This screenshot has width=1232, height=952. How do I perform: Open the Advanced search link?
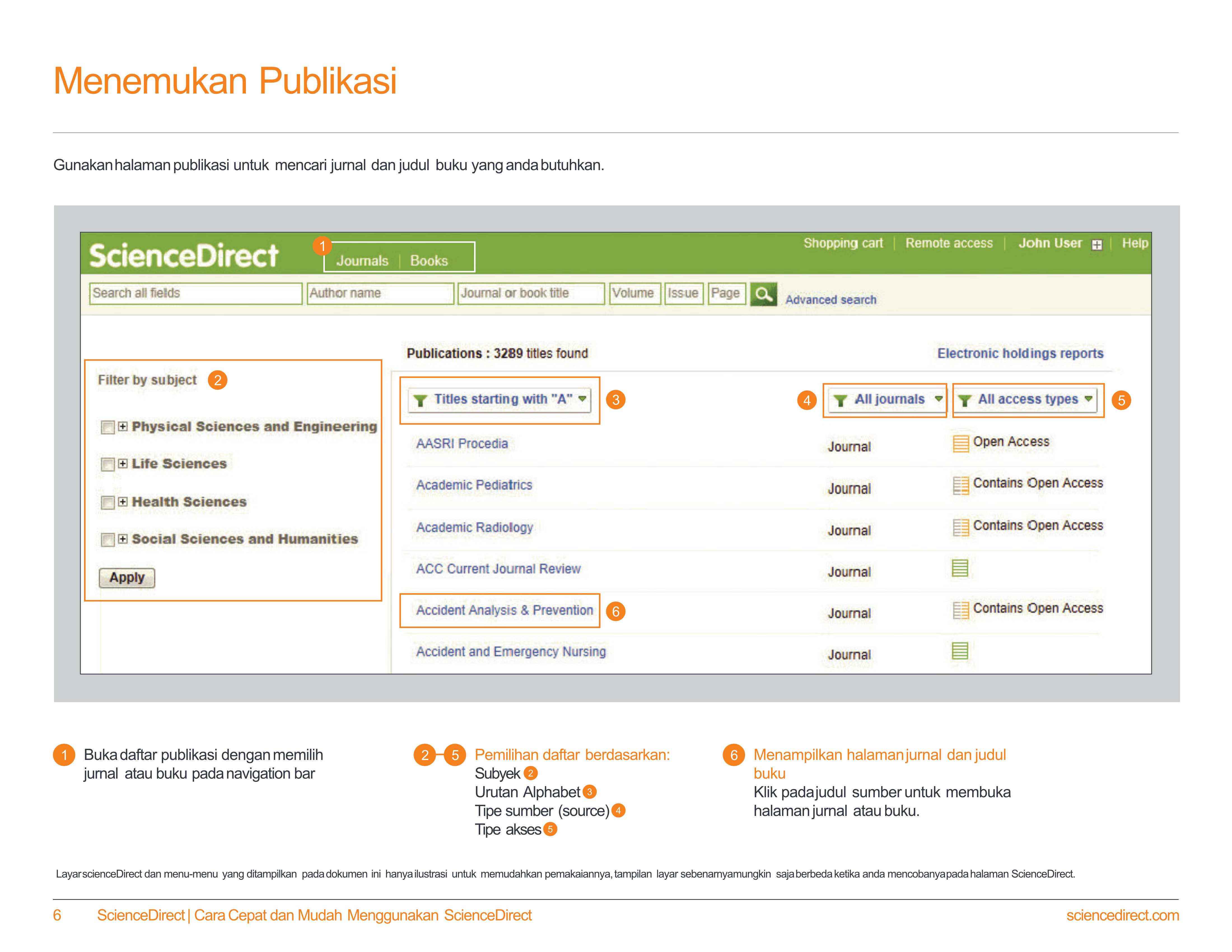coord(830,300)
